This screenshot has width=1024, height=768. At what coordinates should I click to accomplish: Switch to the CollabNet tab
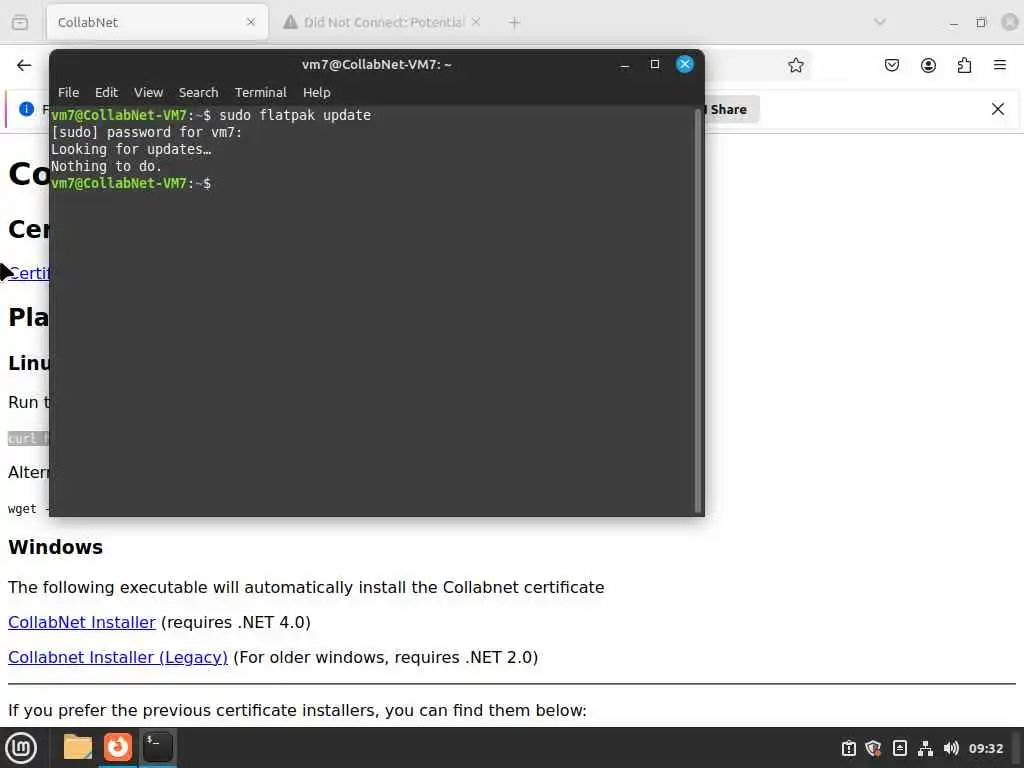tap(157, 22)
